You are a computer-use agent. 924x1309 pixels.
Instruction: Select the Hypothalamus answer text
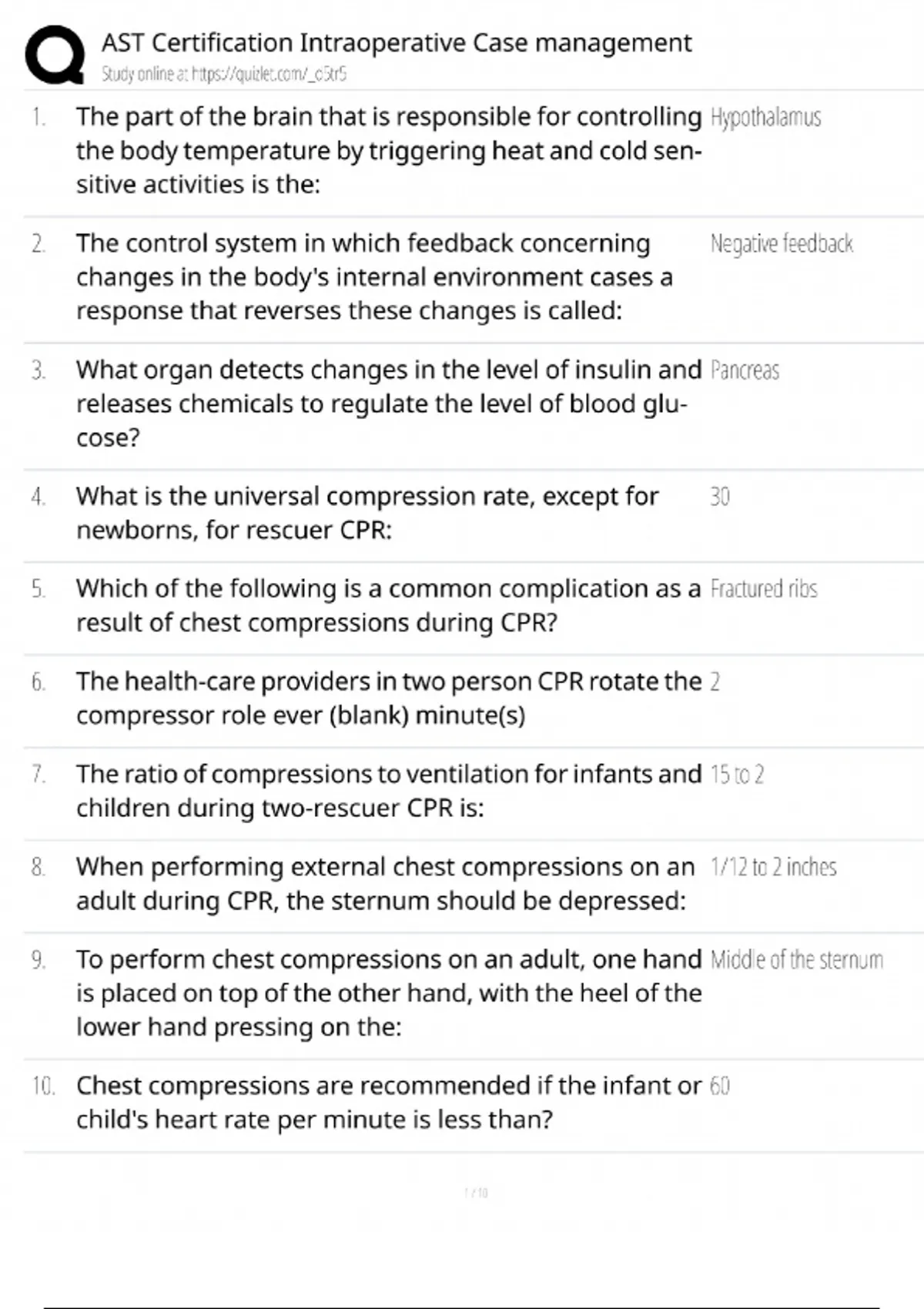765,118
